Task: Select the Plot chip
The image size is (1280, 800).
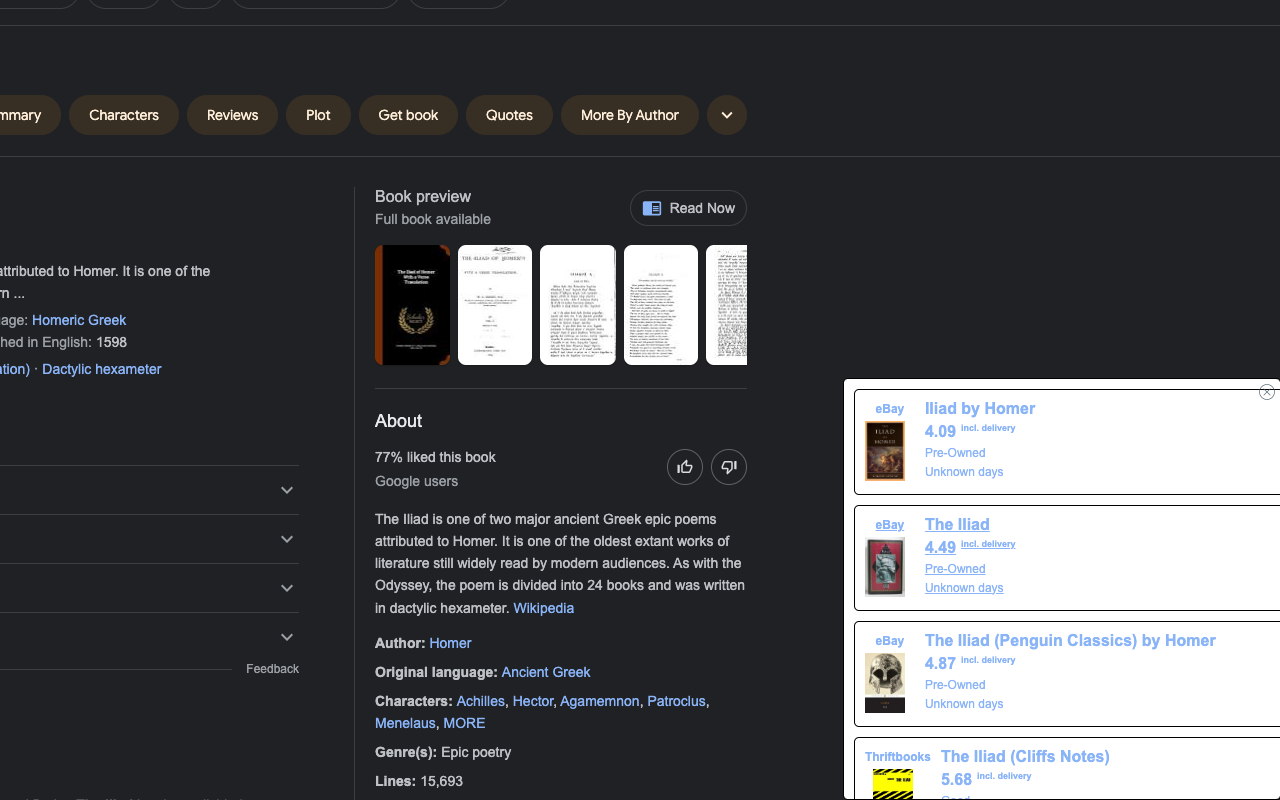Action: pos(318,115)
